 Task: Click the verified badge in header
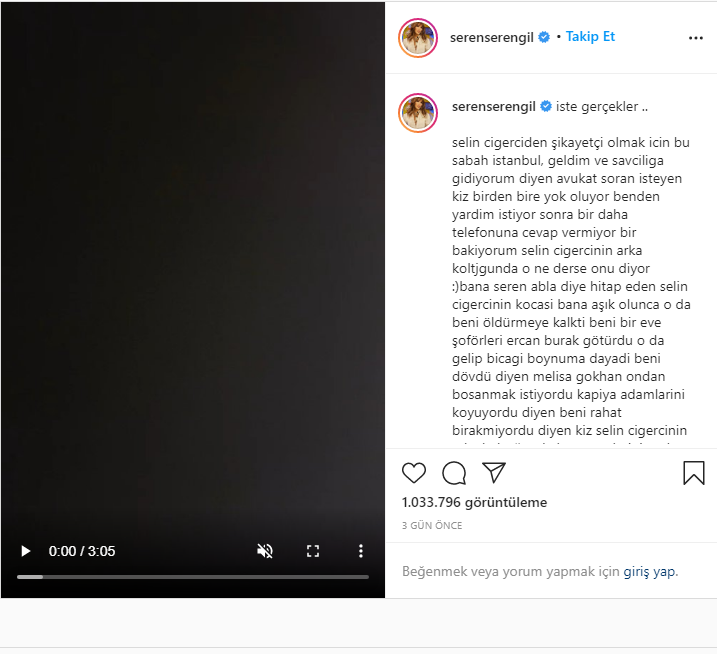[x=544, y=37]
